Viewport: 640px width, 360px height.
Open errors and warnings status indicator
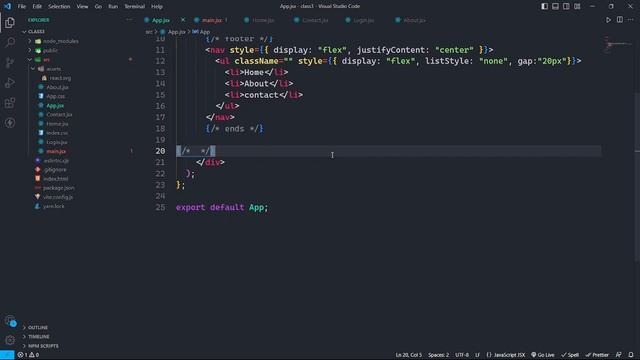(28, 355)
